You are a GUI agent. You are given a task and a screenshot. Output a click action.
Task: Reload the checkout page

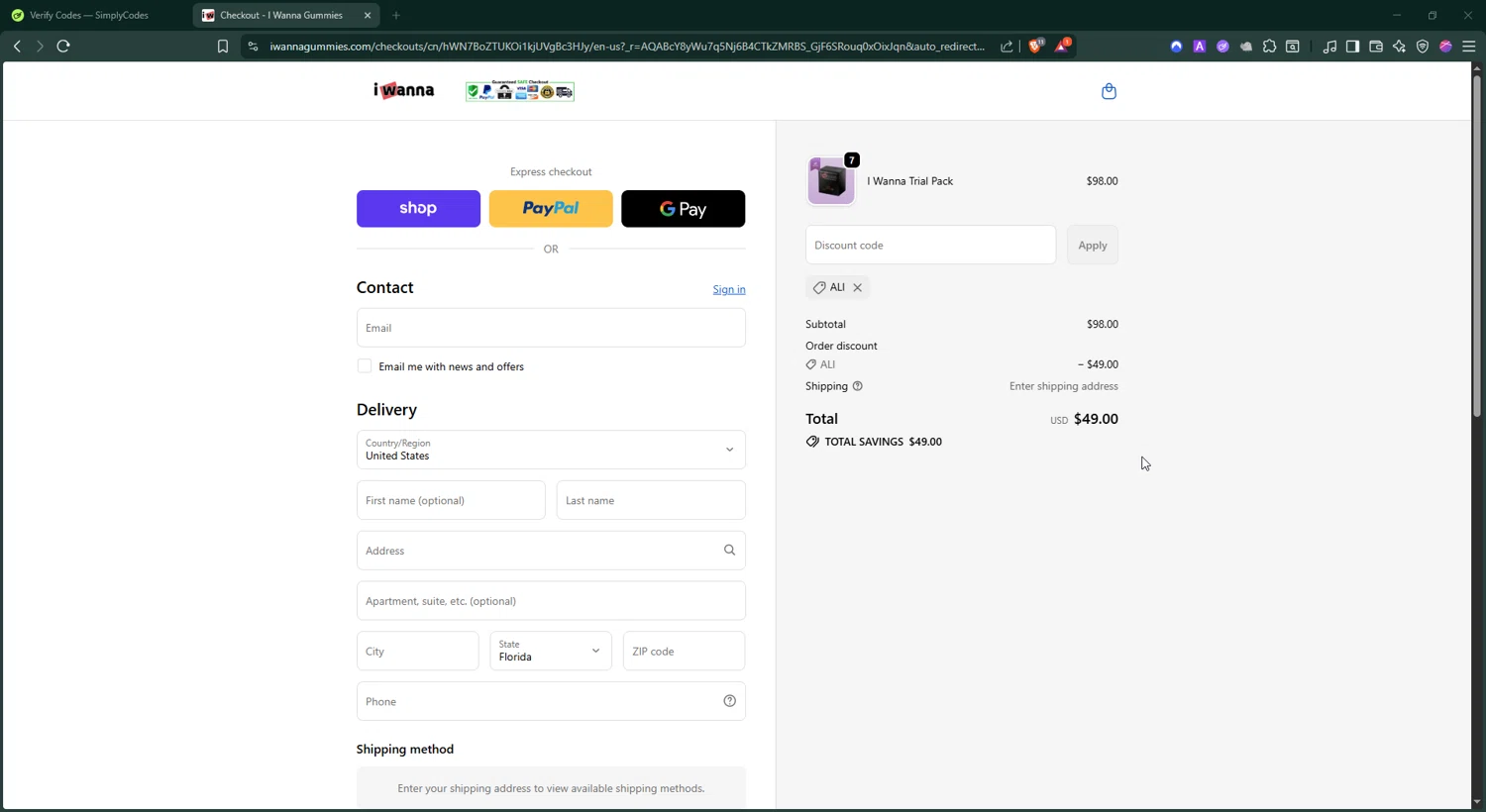click(63, 47)
